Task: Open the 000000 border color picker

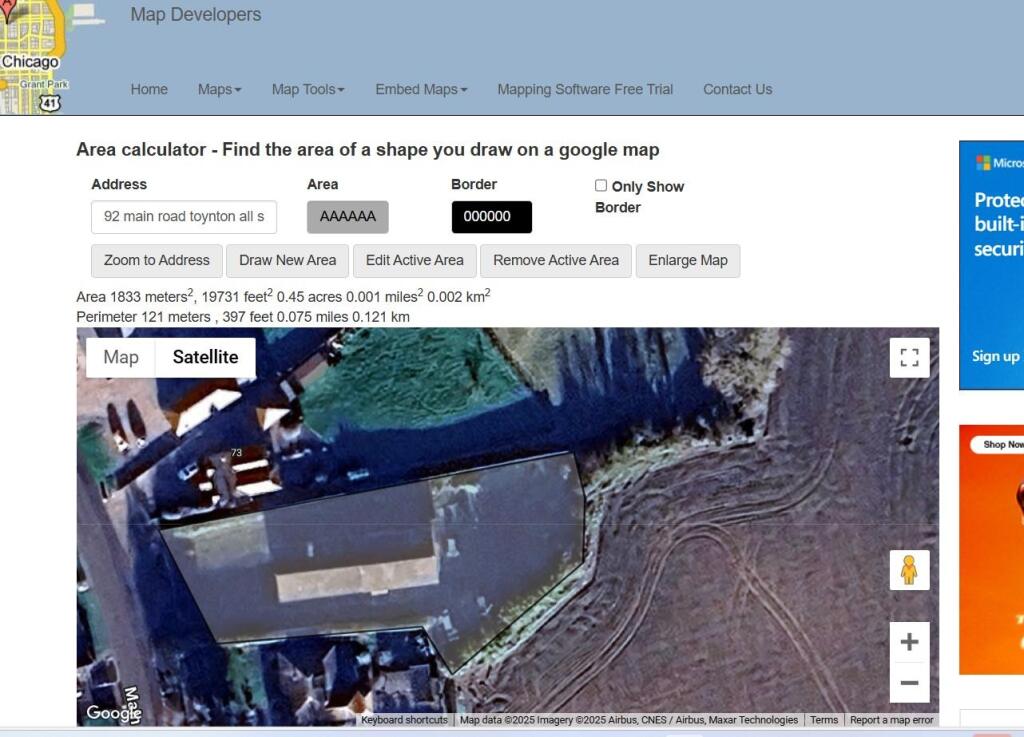Action: tap(491, 217)
